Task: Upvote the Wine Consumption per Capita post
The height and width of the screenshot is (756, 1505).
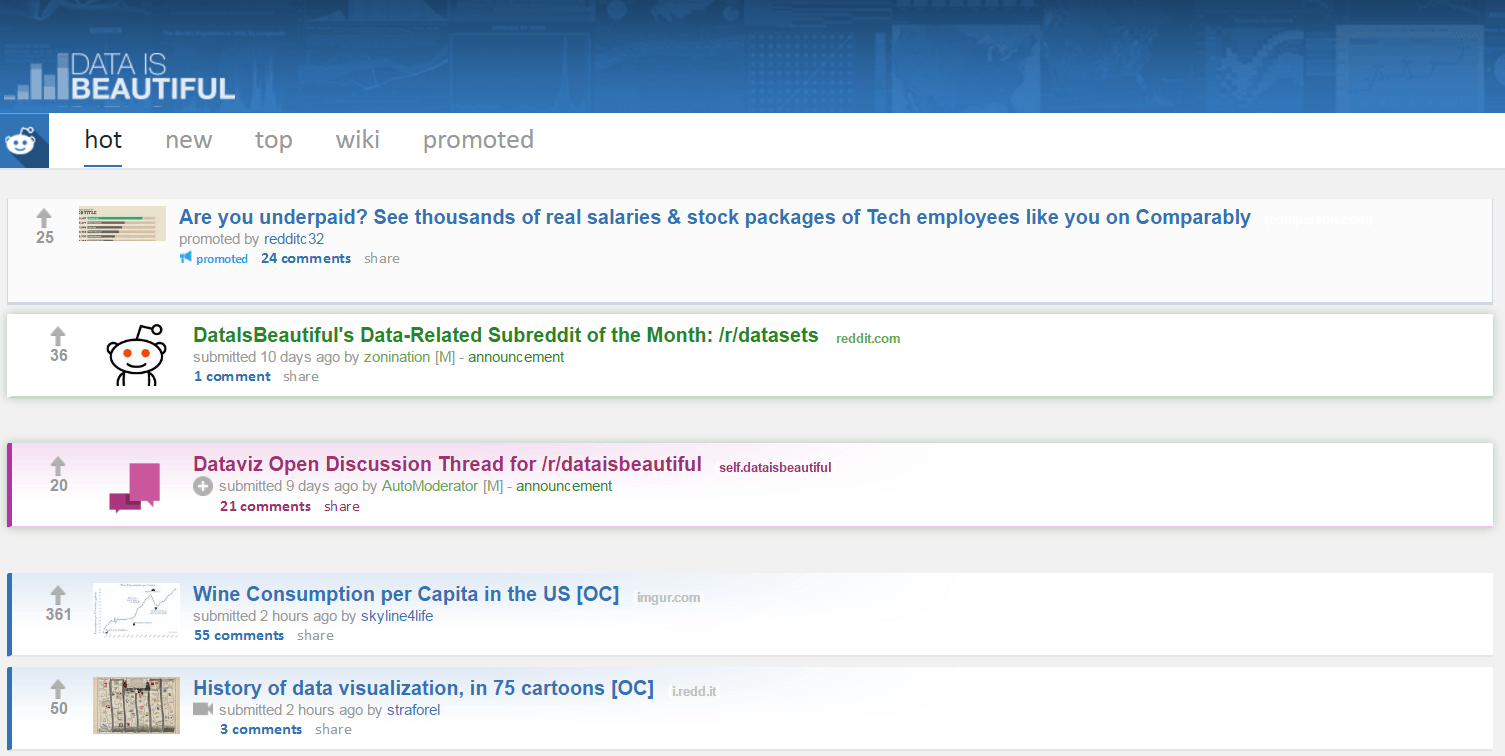Action: (58, 595)
